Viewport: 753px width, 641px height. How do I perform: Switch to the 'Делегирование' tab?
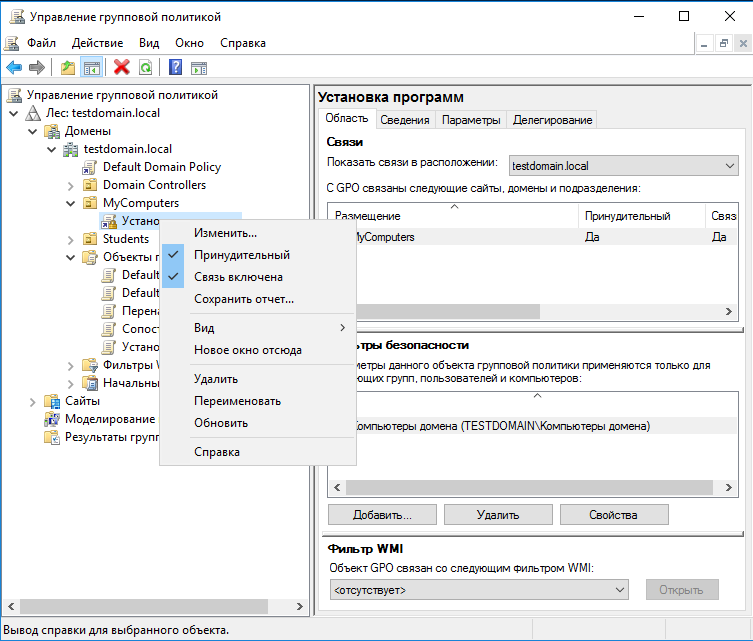click(552, 120)
